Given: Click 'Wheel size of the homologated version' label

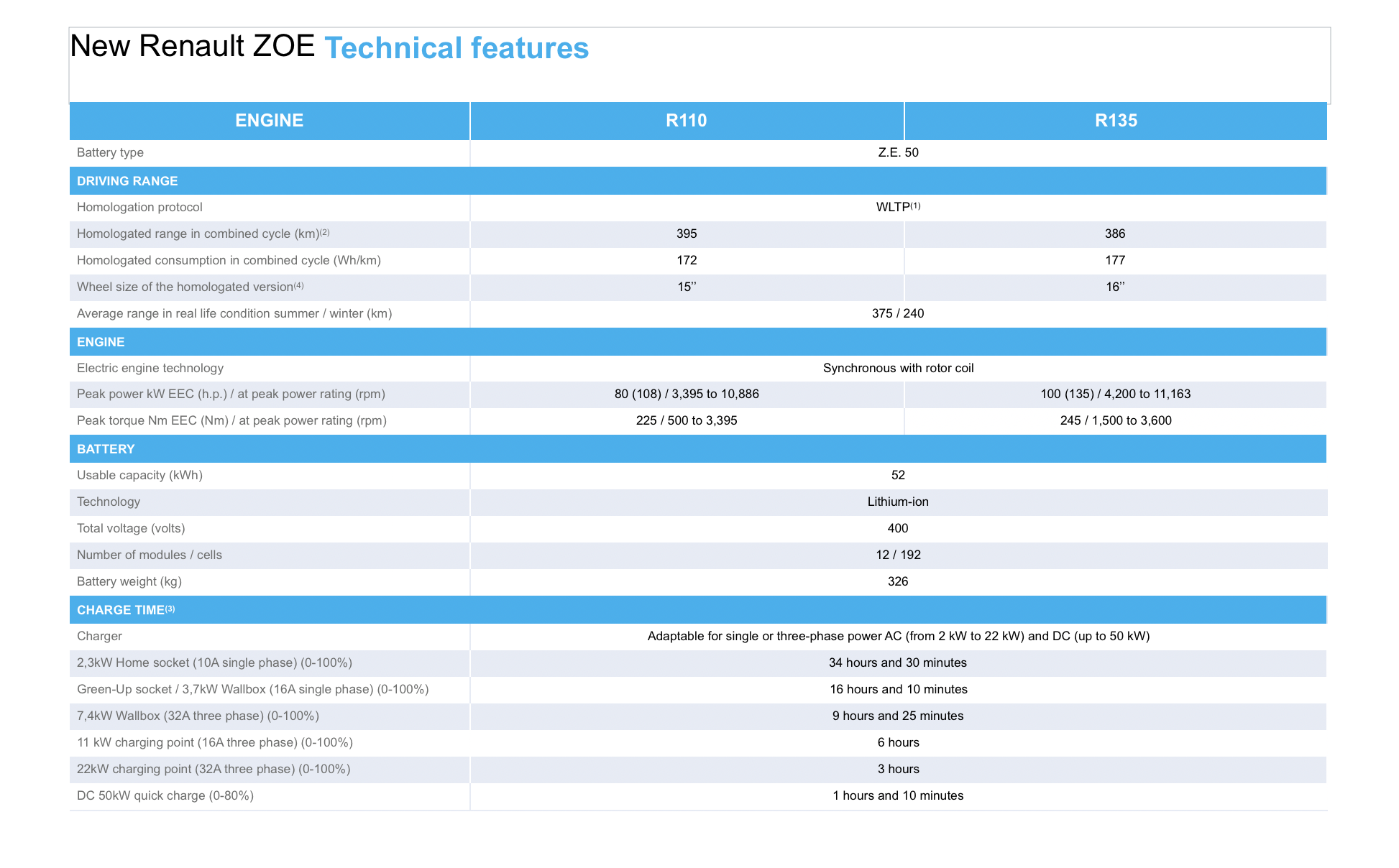Looking at the screenshot, I should click(x=190, y=287).
